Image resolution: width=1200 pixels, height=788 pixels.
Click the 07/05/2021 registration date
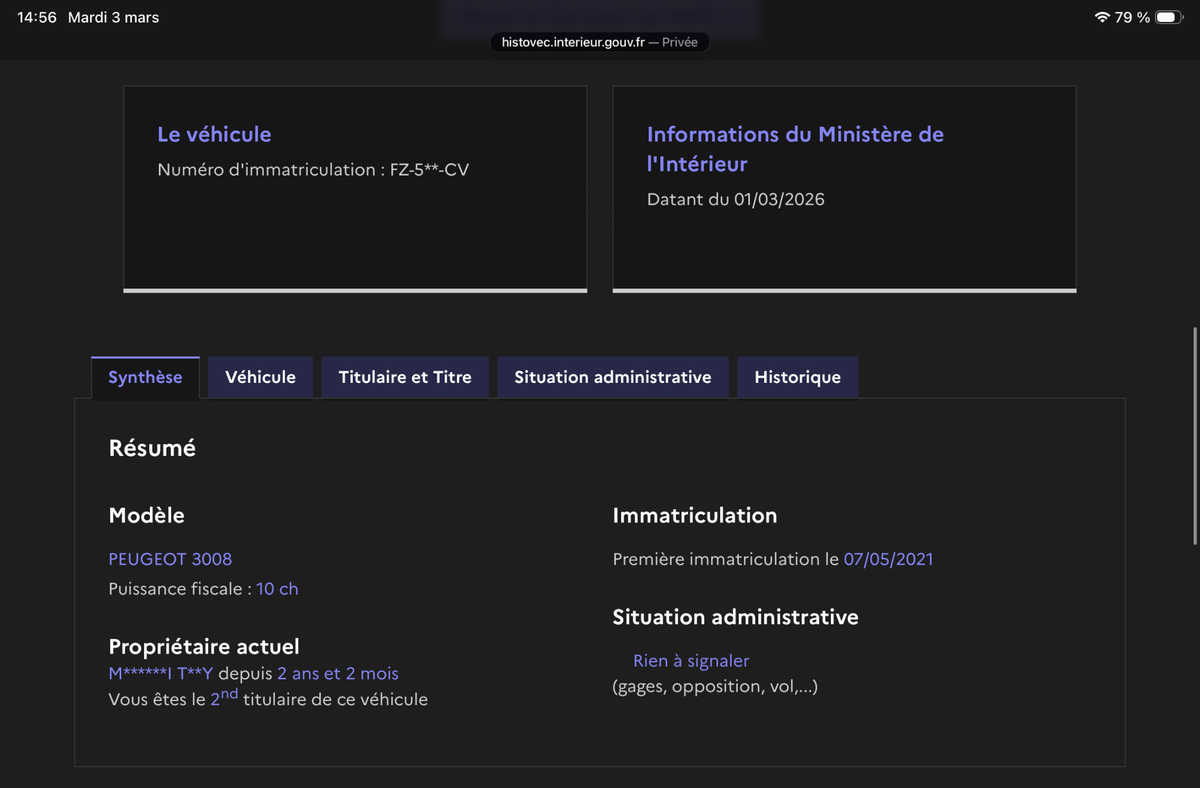click(888, 559)
